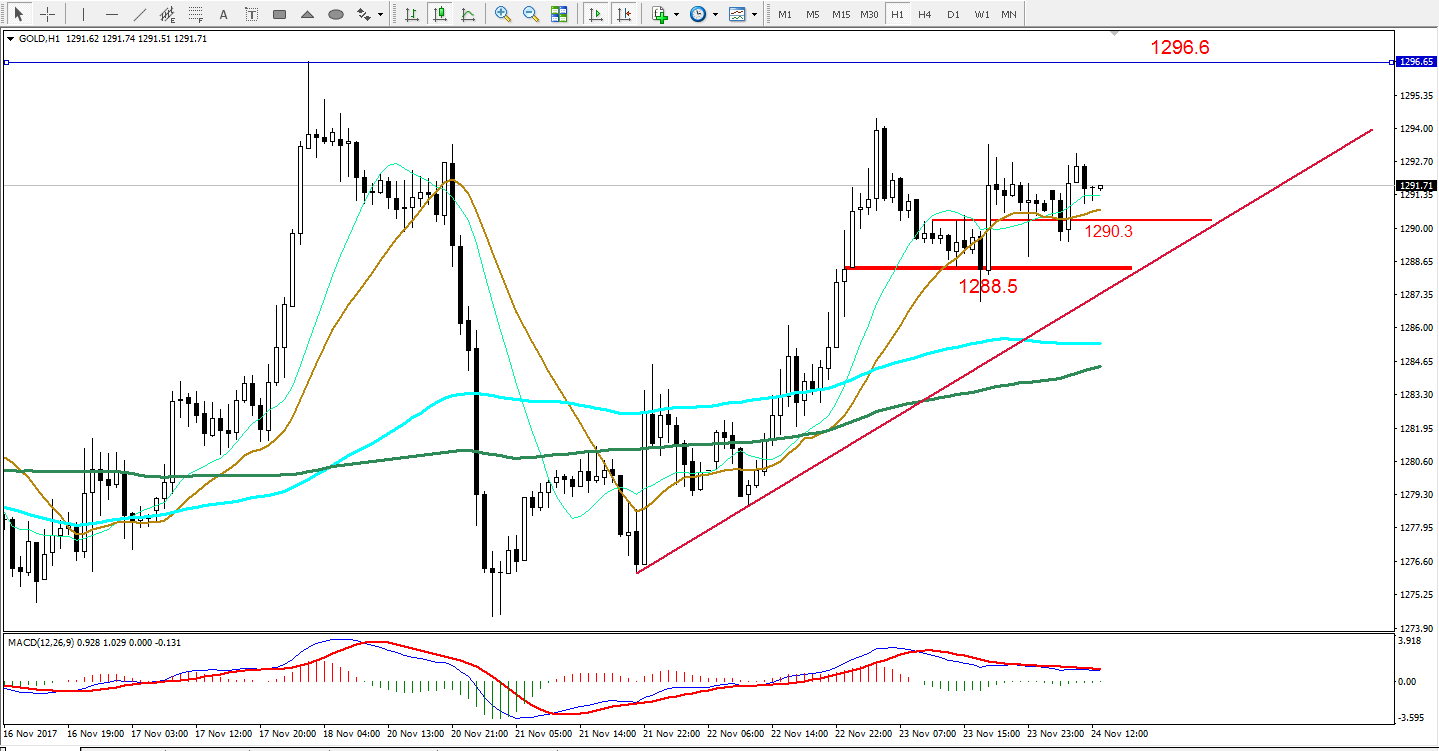Select the Rectangle shape tool
The image size is (1439, 751).
point(280,15)
